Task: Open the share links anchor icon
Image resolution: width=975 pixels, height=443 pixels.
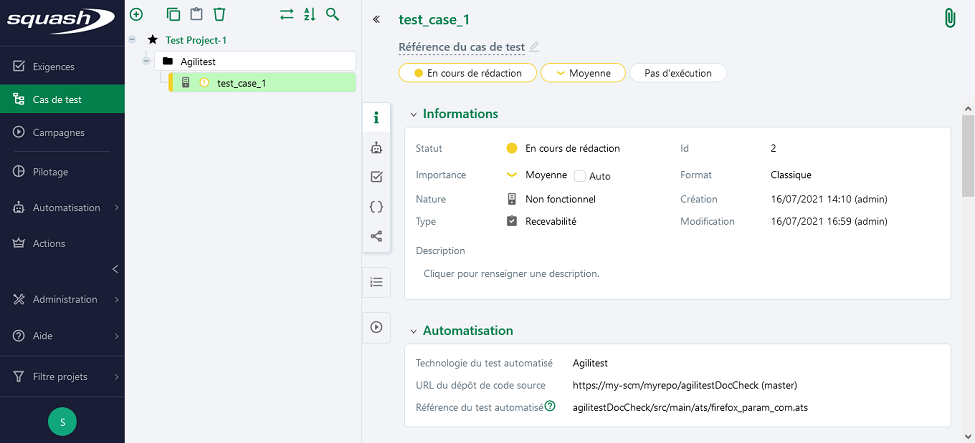Action: point(376,236)
